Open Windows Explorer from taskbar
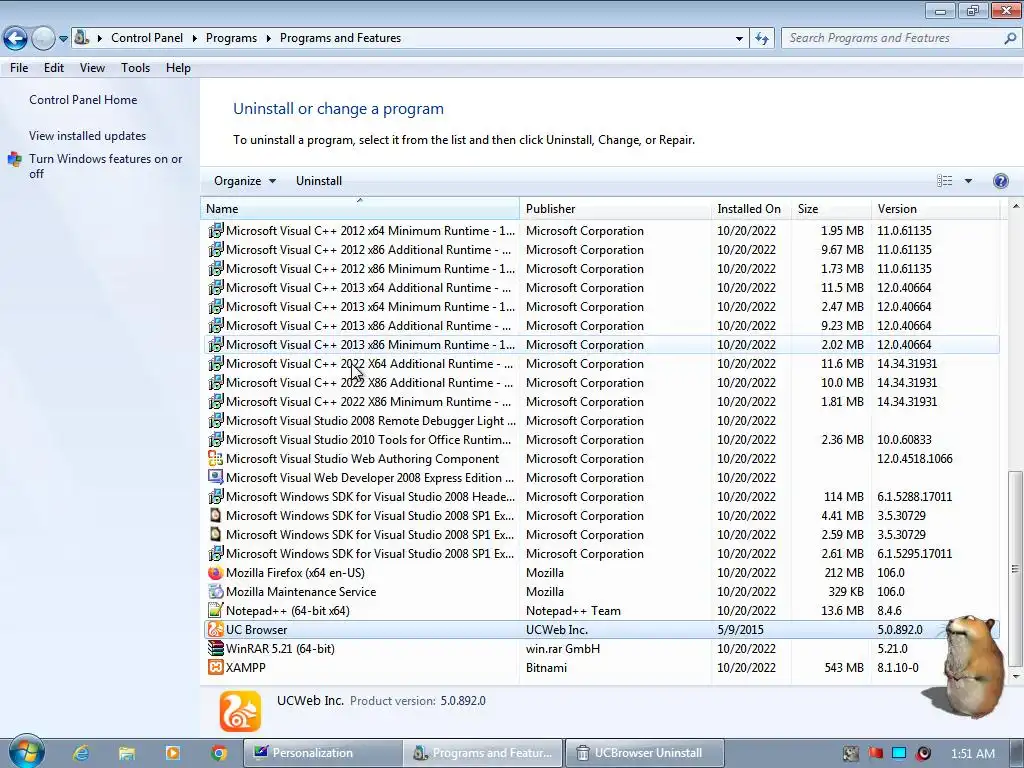The image size is (1024, 768). point(127,753)
